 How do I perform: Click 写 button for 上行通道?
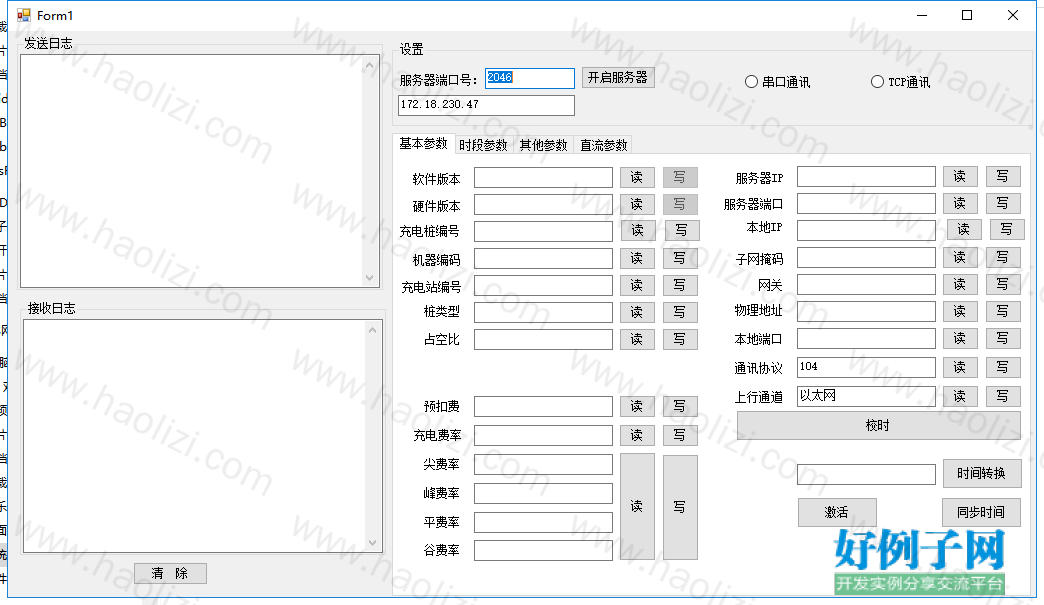pyautogui.click(x=1003, y=397)
